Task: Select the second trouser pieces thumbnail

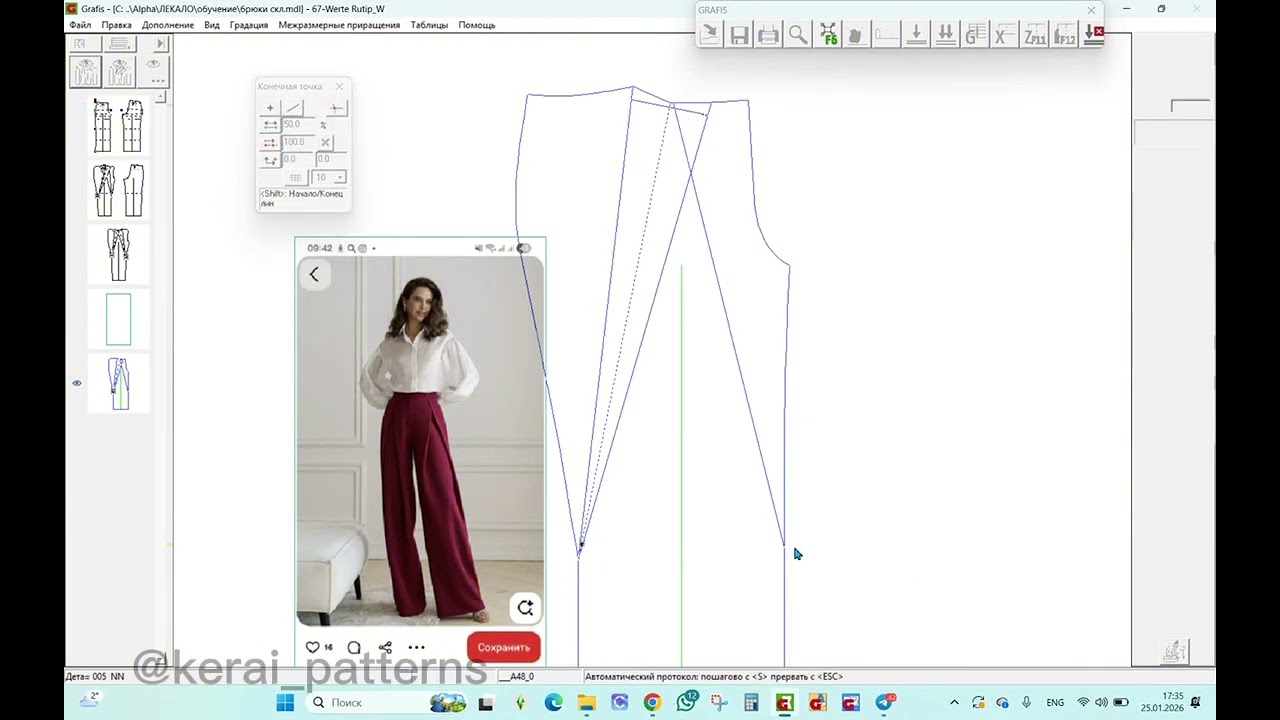Action: coord(118,190)
